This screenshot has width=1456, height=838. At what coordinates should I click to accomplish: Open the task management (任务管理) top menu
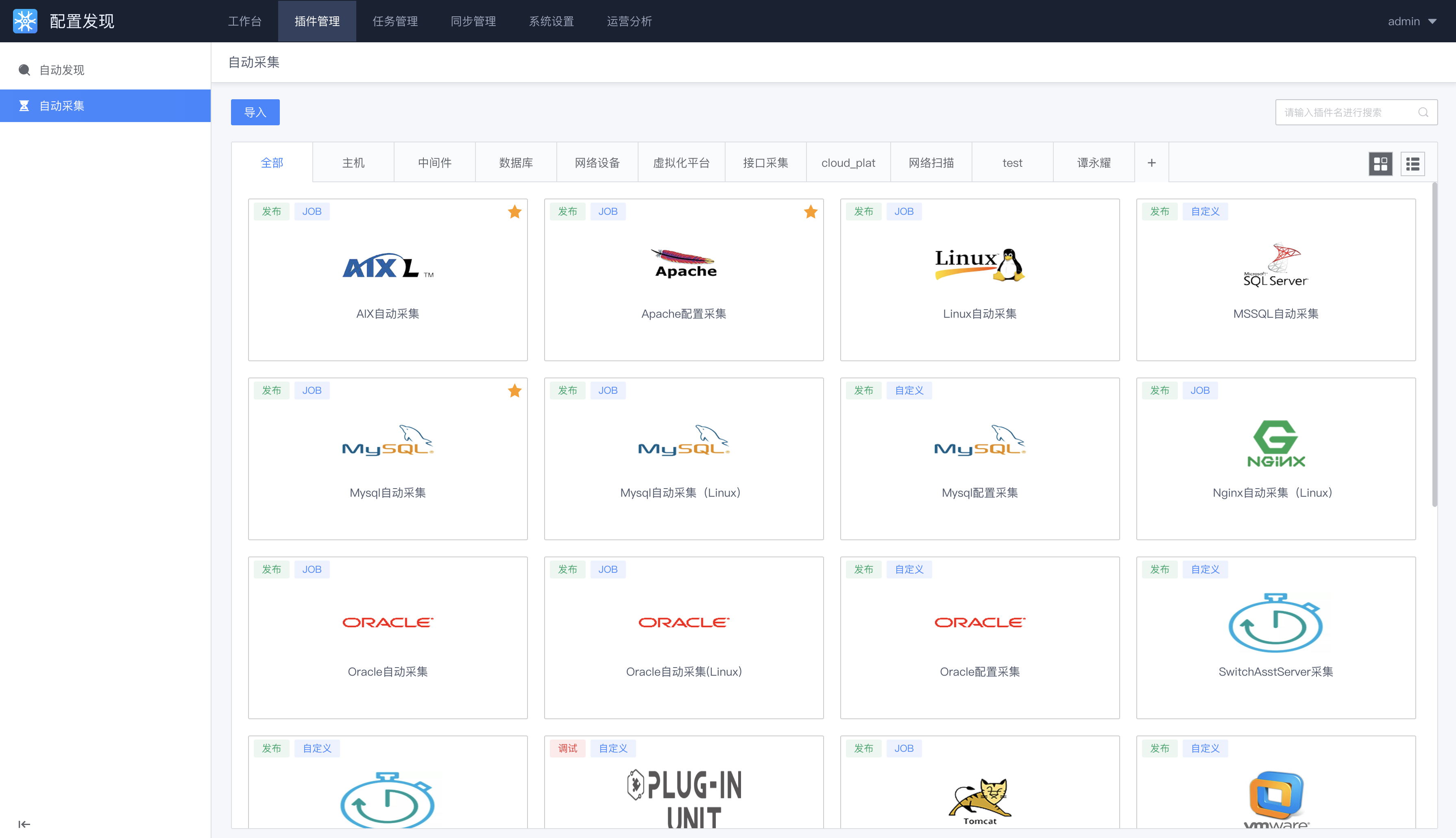coord(395,21)
